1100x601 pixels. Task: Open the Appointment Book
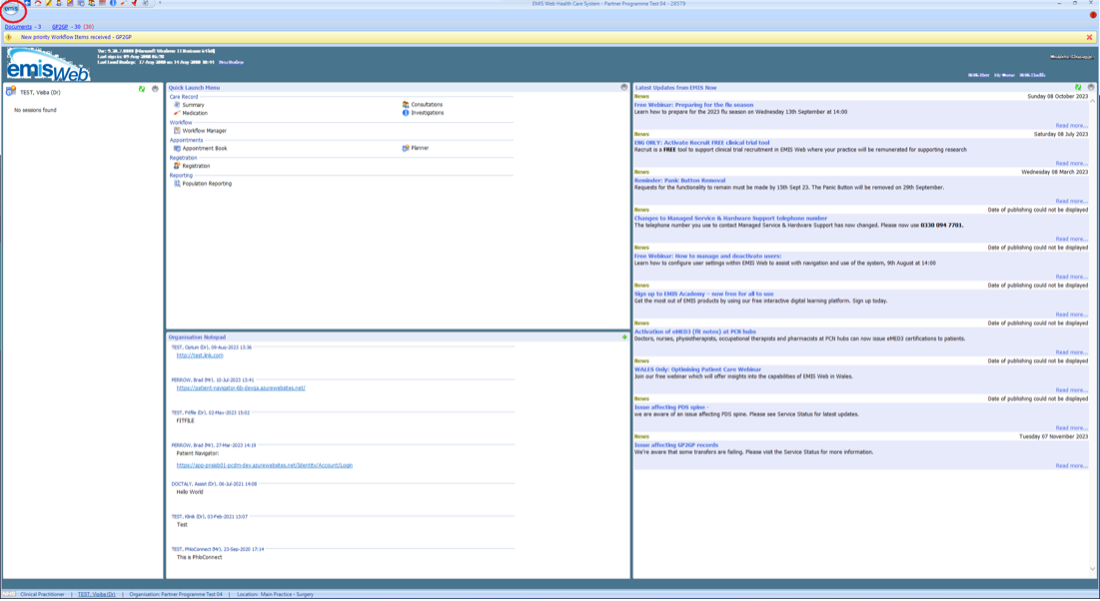coord(205,148)
